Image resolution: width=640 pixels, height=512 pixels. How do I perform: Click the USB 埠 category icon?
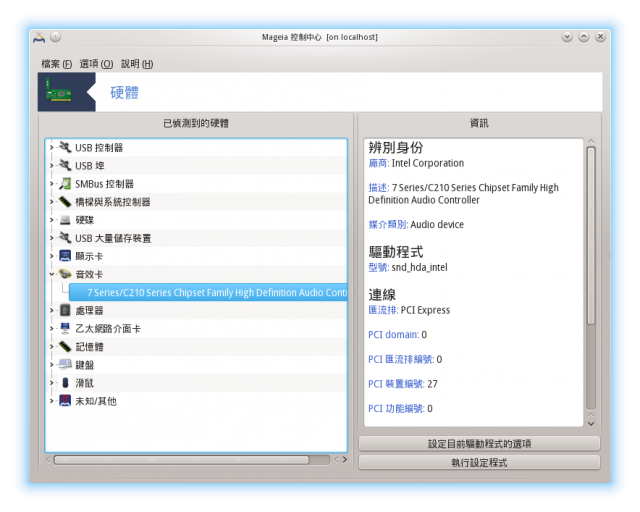(x=65, y=165)
